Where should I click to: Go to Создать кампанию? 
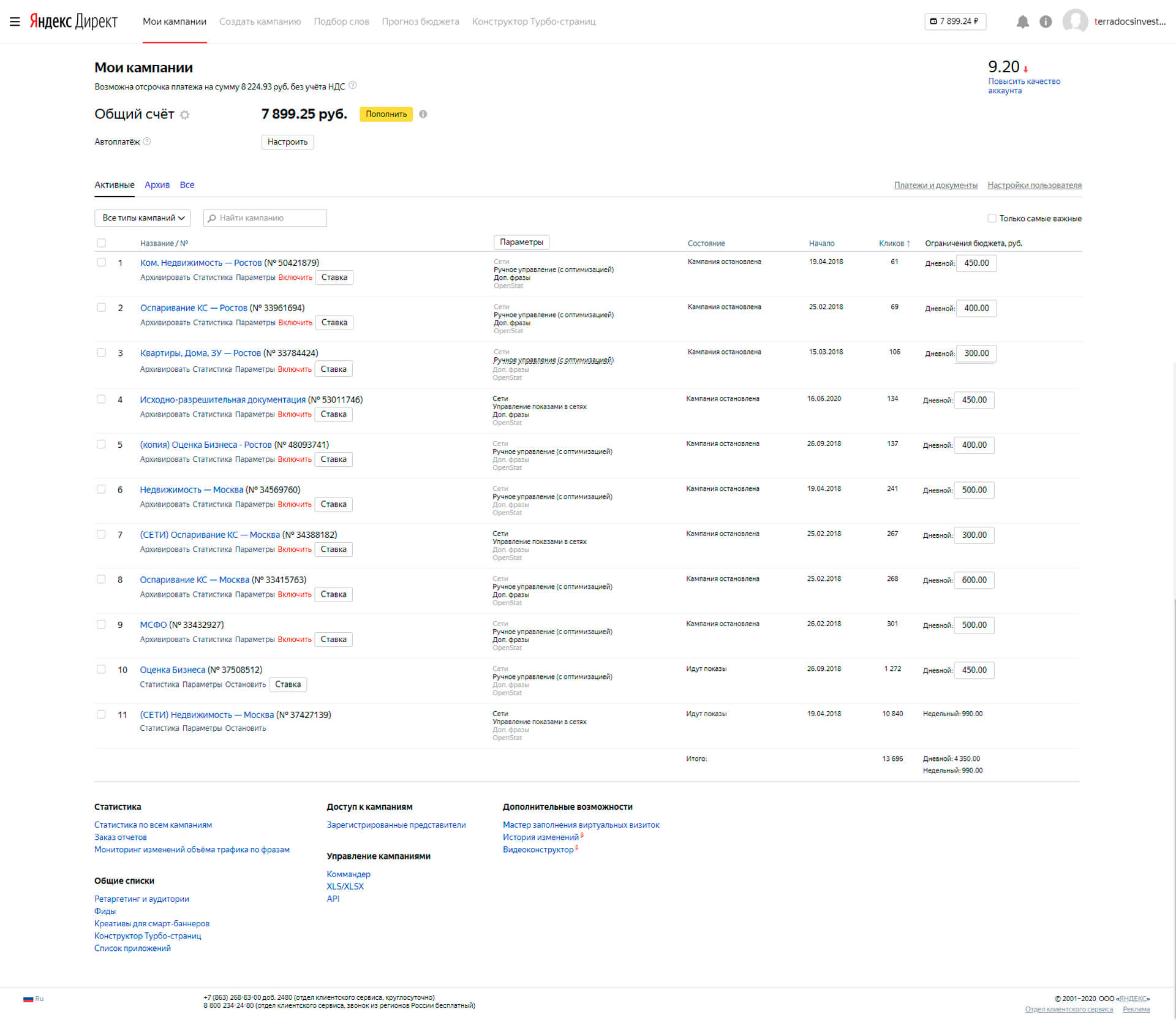click(x=260, y=21)
